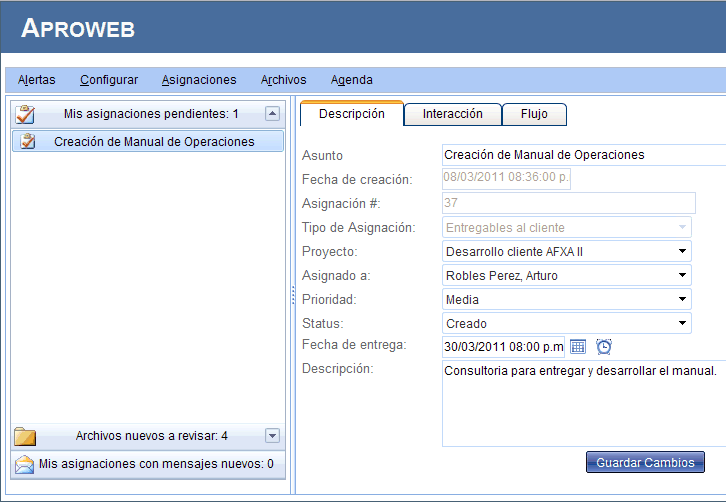Image resolution: width=726 pixels, height=502 pixels.
Task: Open the clock time picker for Fecha de entrega
Action: [604, 346]
